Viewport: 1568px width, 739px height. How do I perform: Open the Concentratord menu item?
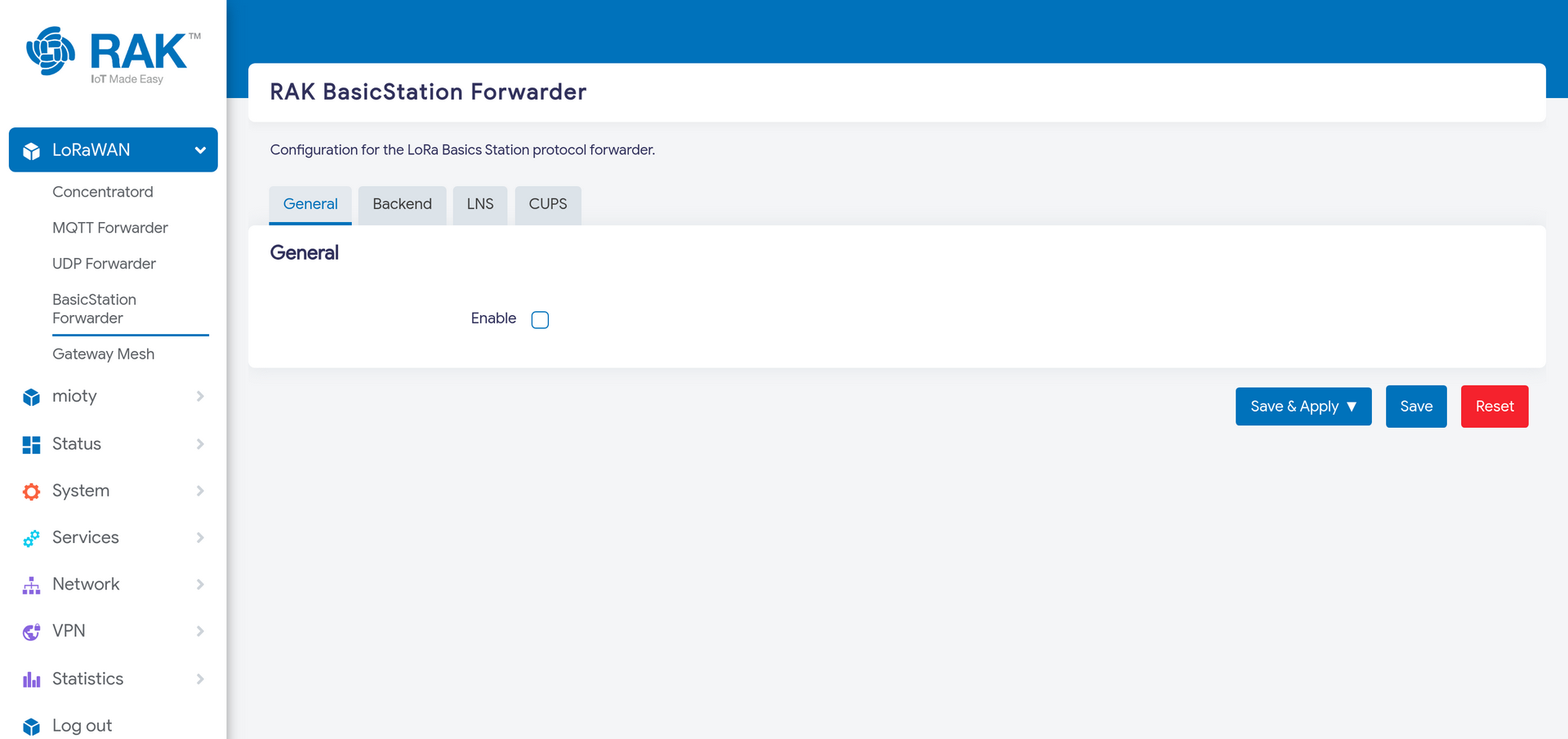[103, 192]
